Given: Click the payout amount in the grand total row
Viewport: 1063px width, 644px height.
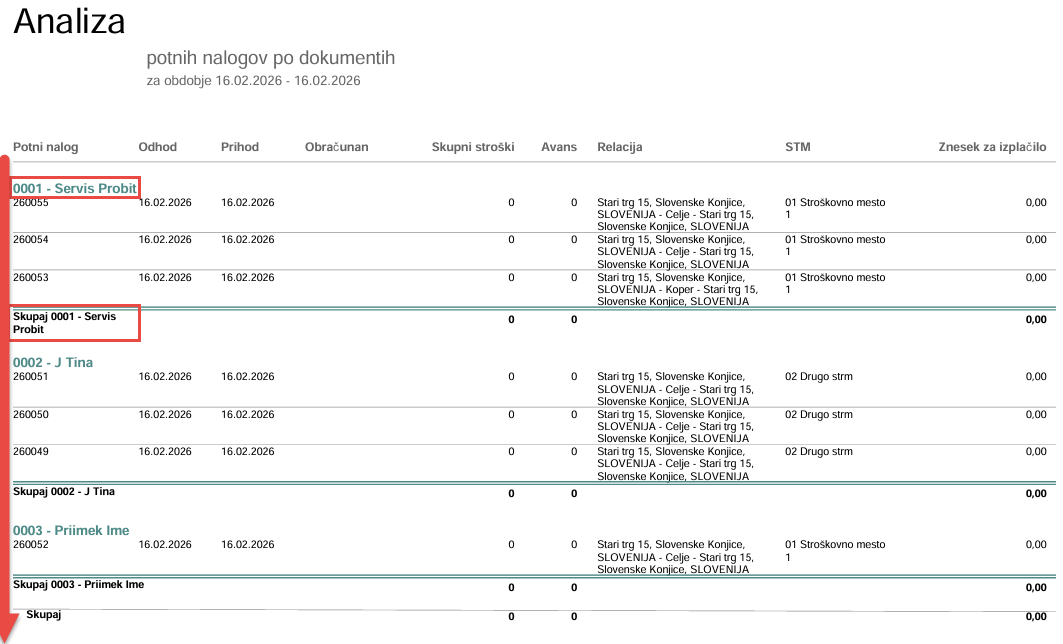Looking at the screenshot, I should coord(1036,617).
